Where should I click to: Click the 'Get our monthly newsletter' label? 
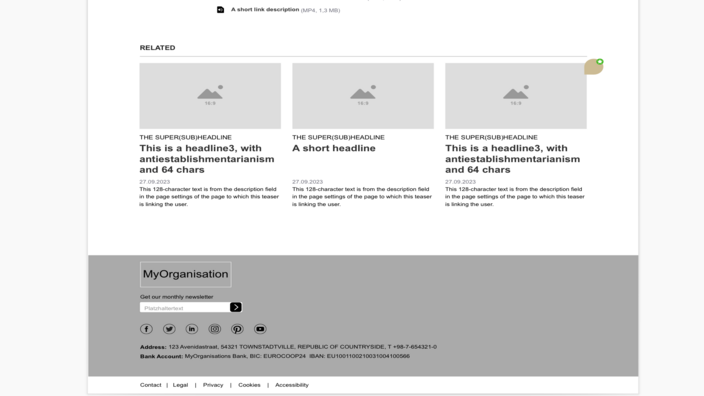pos(176,297)
